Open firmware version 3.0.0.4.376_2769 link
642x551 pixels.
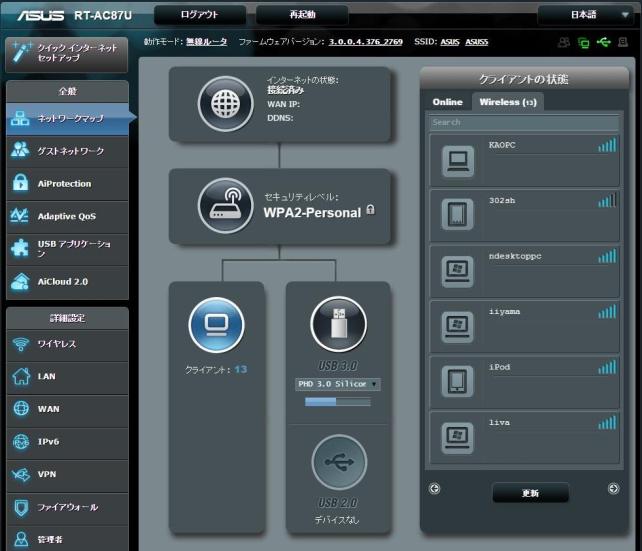(x=366, y=42)
